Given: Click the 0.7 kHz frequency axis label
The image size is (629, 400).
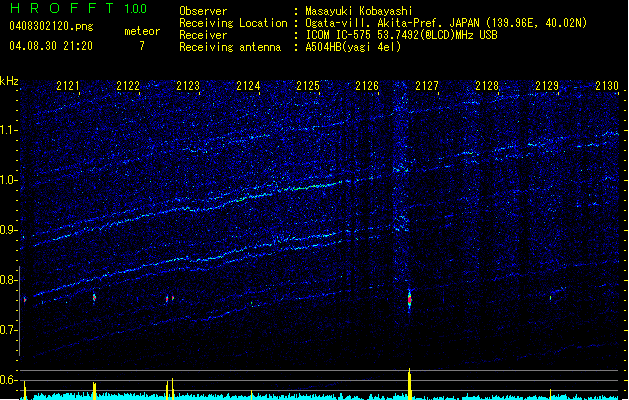Looking at the screenshot, I should point(9,330).
